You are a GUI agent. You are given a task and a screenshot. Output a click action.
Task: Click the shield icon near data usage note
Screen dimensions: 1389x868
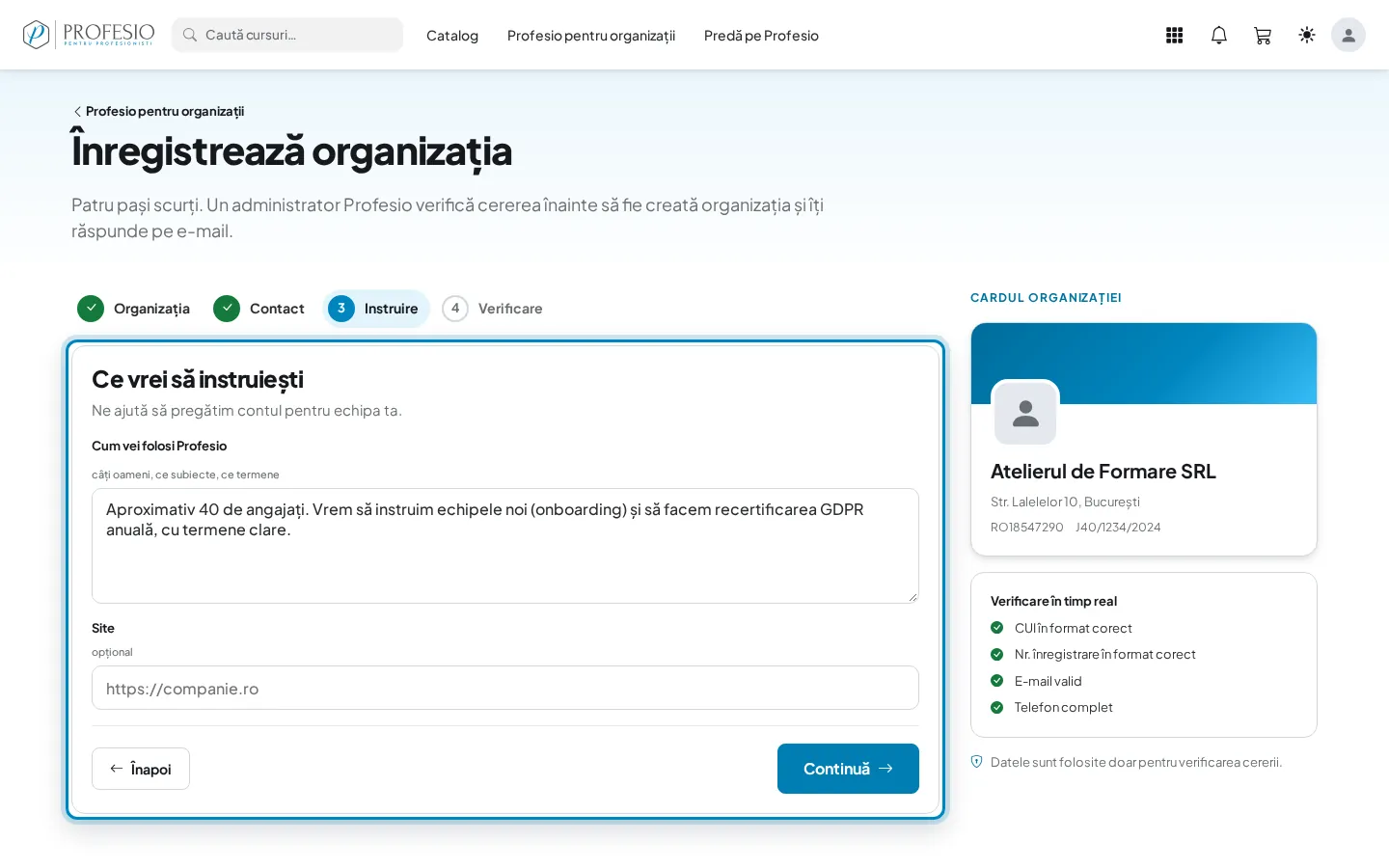click(x=976, y=762)
